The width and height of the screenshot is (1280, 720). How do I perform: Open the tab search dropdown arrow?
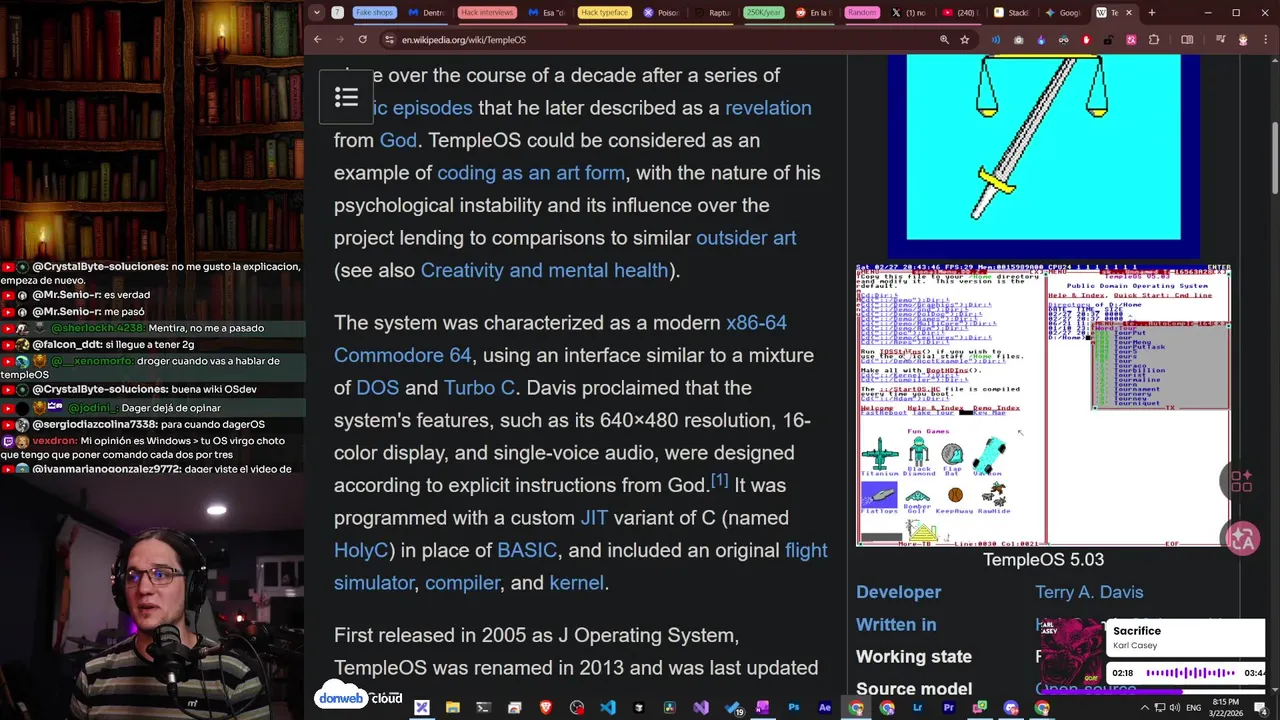click(x=317, y=12)
